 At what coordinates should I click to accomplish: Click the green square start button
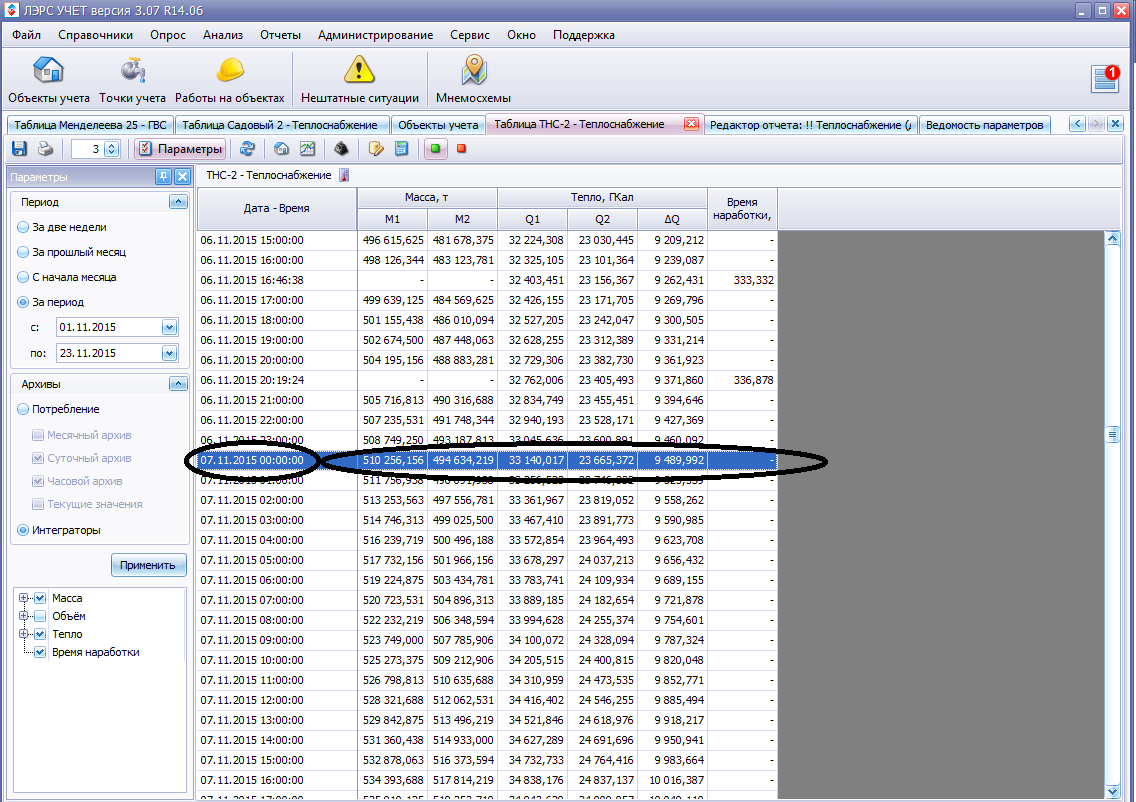(x=435, y=149)
